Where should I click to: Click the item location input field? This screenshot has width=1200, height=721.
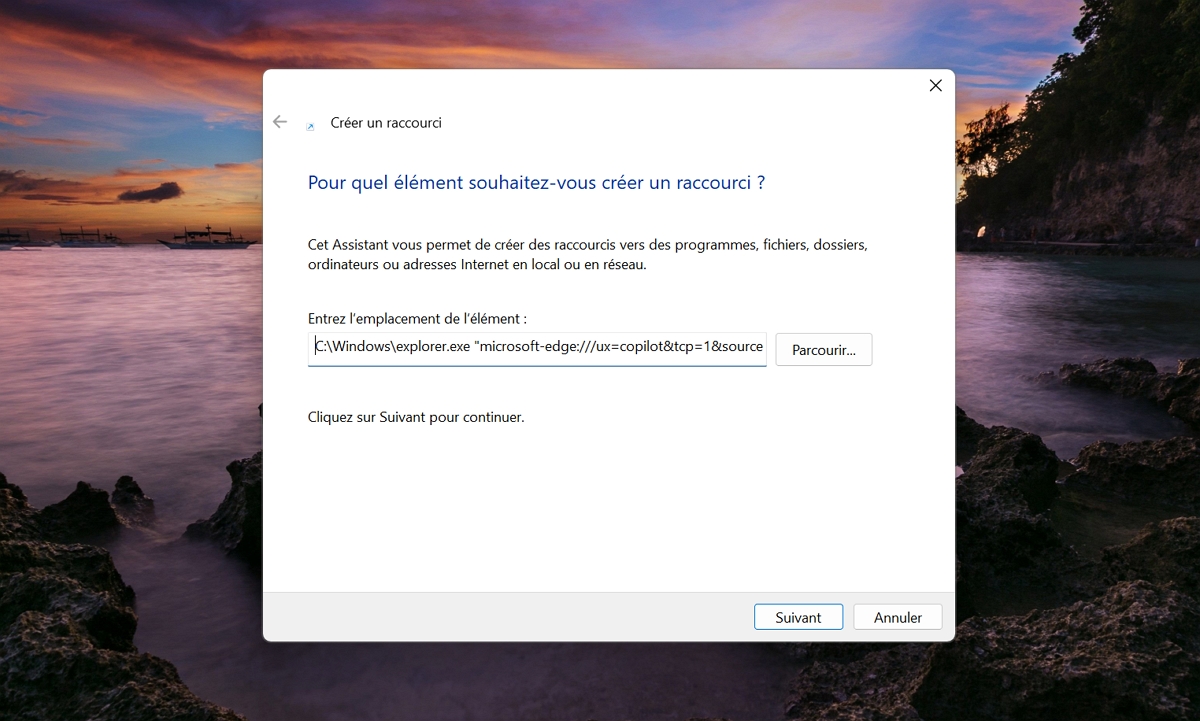tap(537, 349)
